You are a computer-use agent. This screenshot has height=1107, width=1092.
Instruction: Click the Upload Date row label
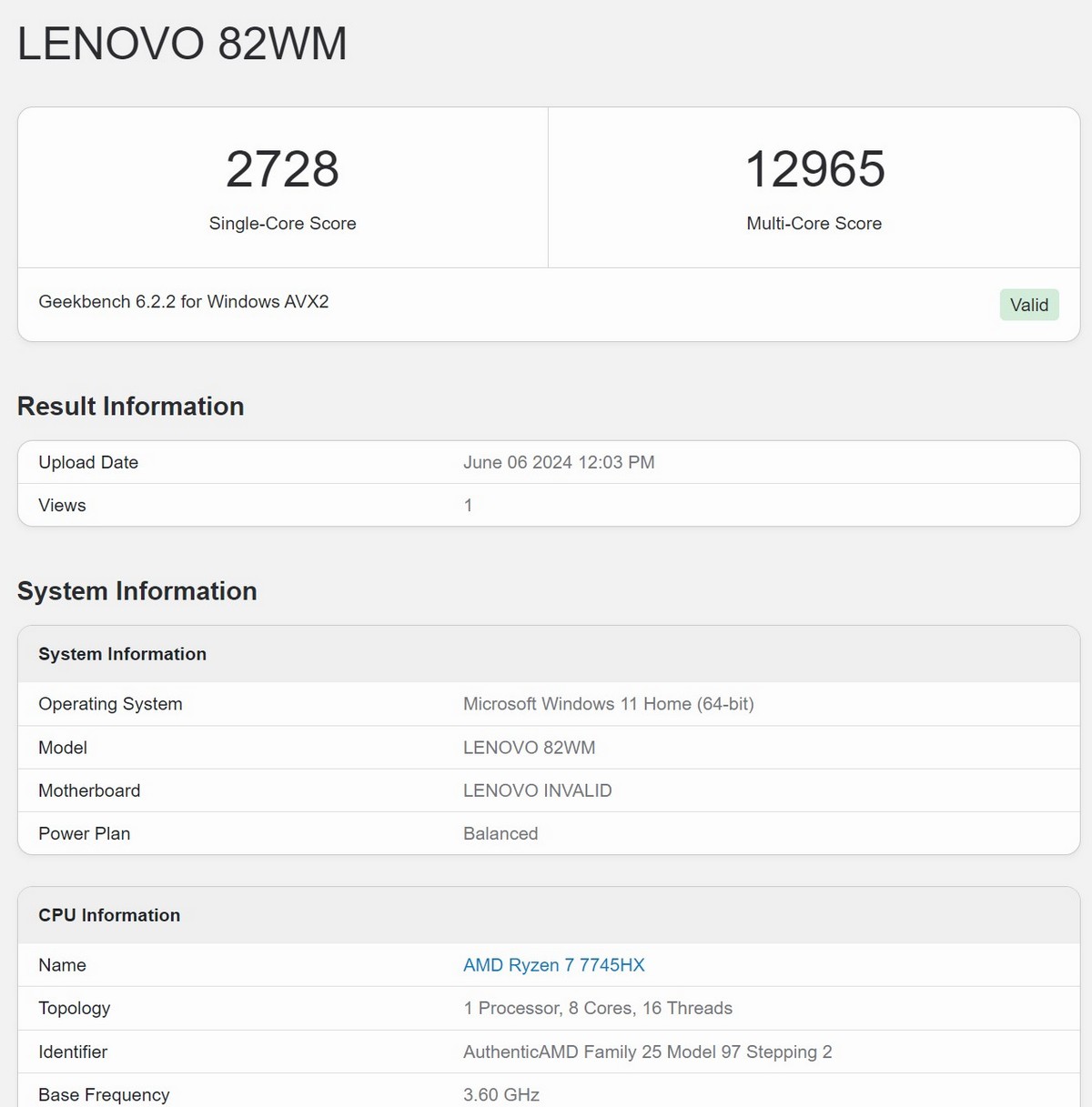point(88,462)
